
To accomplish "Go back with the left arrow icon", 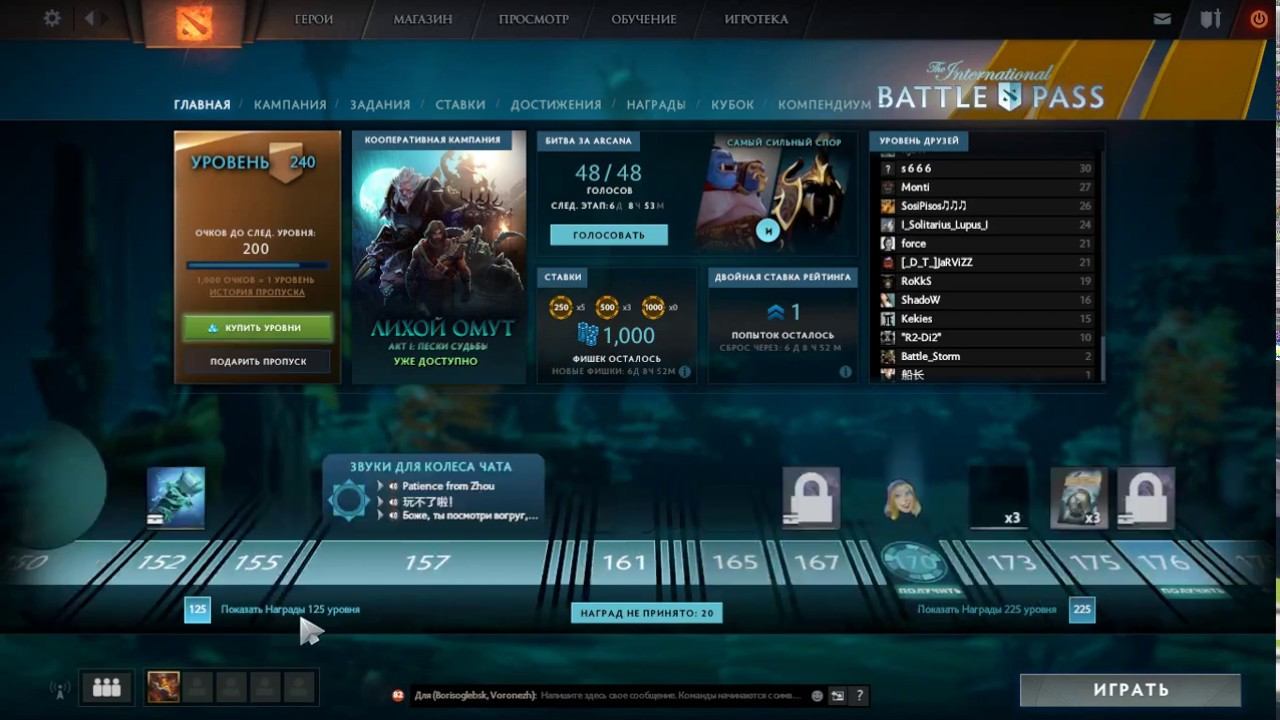I will coord(90,18).
